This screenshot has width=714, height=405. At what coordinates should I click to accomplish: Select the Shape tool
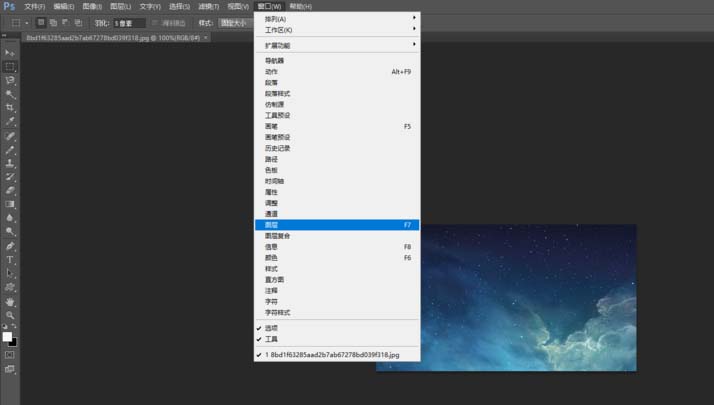click(x=10, y=287)
